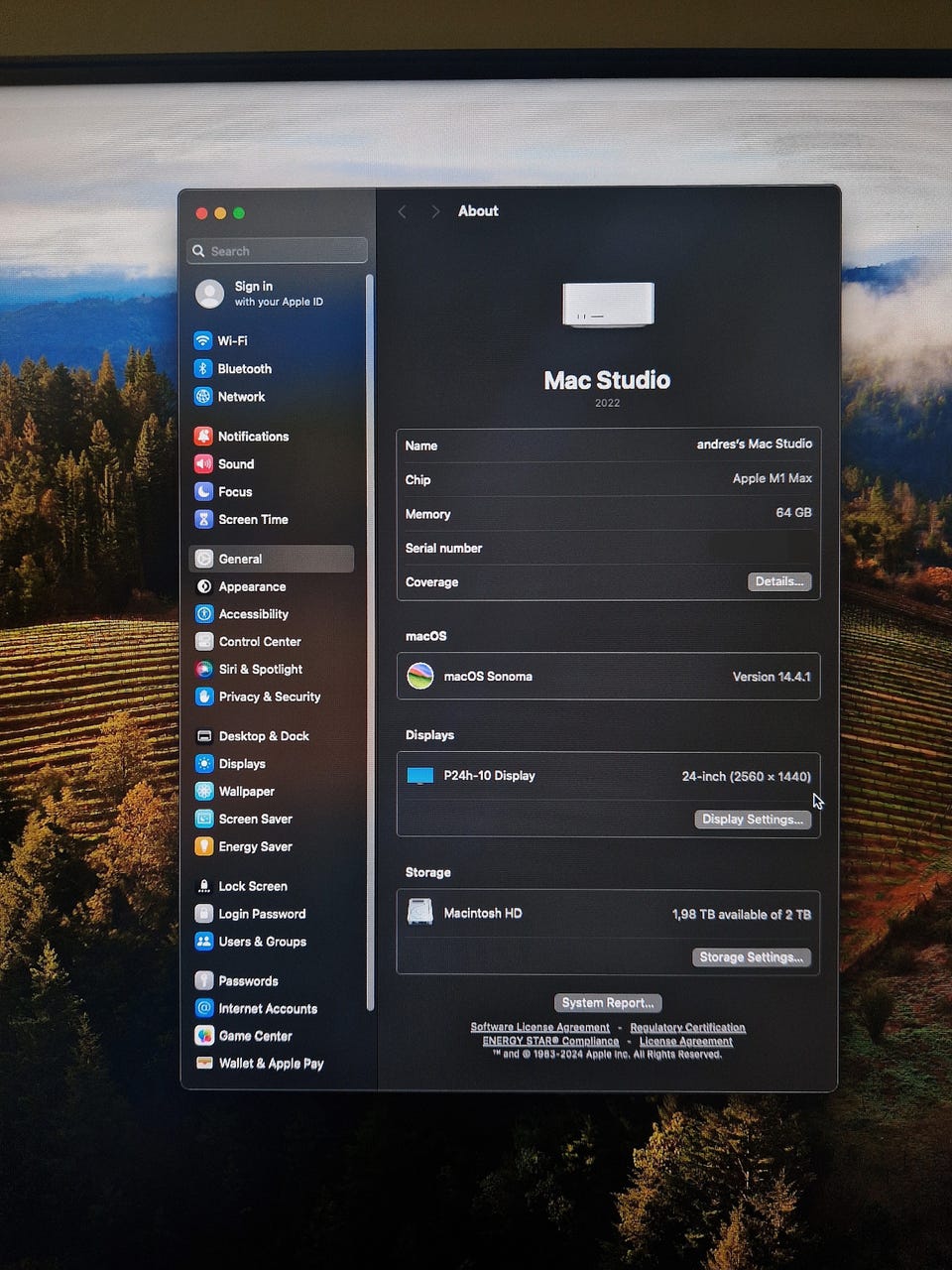Open the Coverage Details button
The image size is (952, 1270).
[779, 581]
